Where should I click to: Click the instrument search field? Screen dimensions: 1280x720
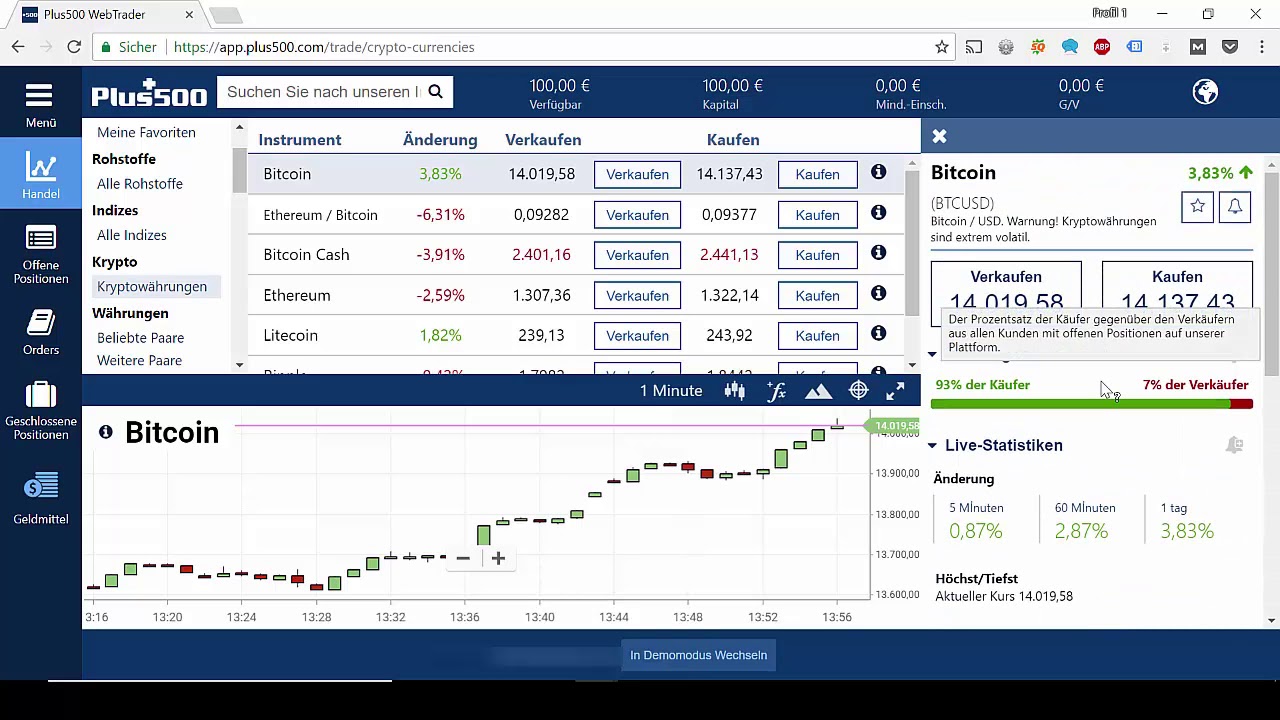[322, 92]
